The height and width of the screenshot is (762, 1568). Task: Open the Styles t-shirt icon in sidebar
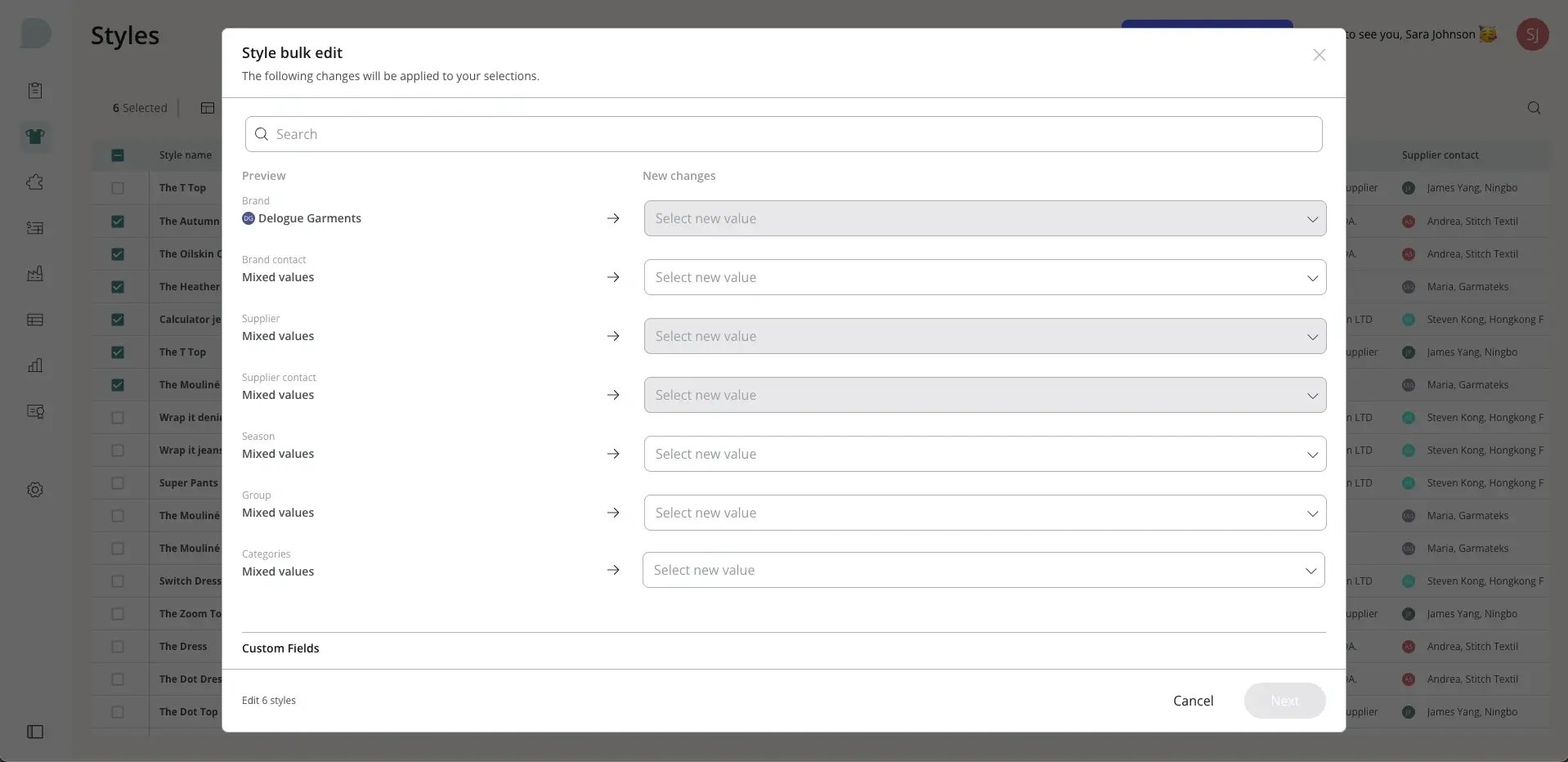35,137
